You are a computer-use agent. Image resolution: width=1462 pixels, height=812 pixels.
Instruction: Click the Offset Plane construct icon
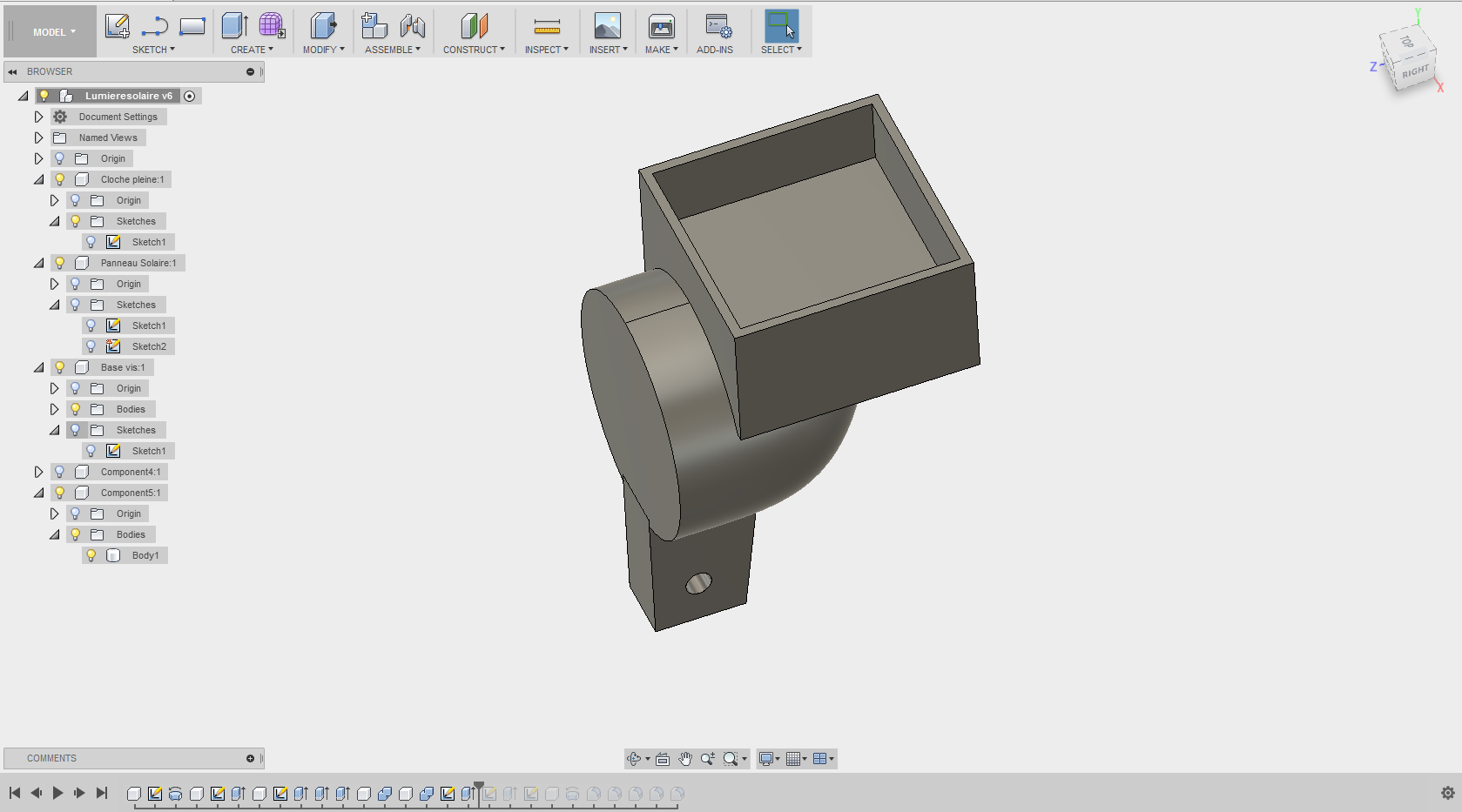[474, 26]
